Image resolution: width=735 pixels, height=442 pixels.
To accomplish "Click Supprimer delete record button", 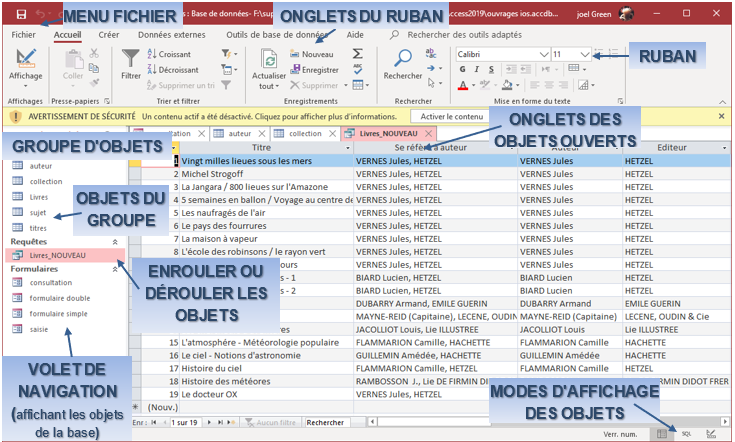I will point(314,85).
